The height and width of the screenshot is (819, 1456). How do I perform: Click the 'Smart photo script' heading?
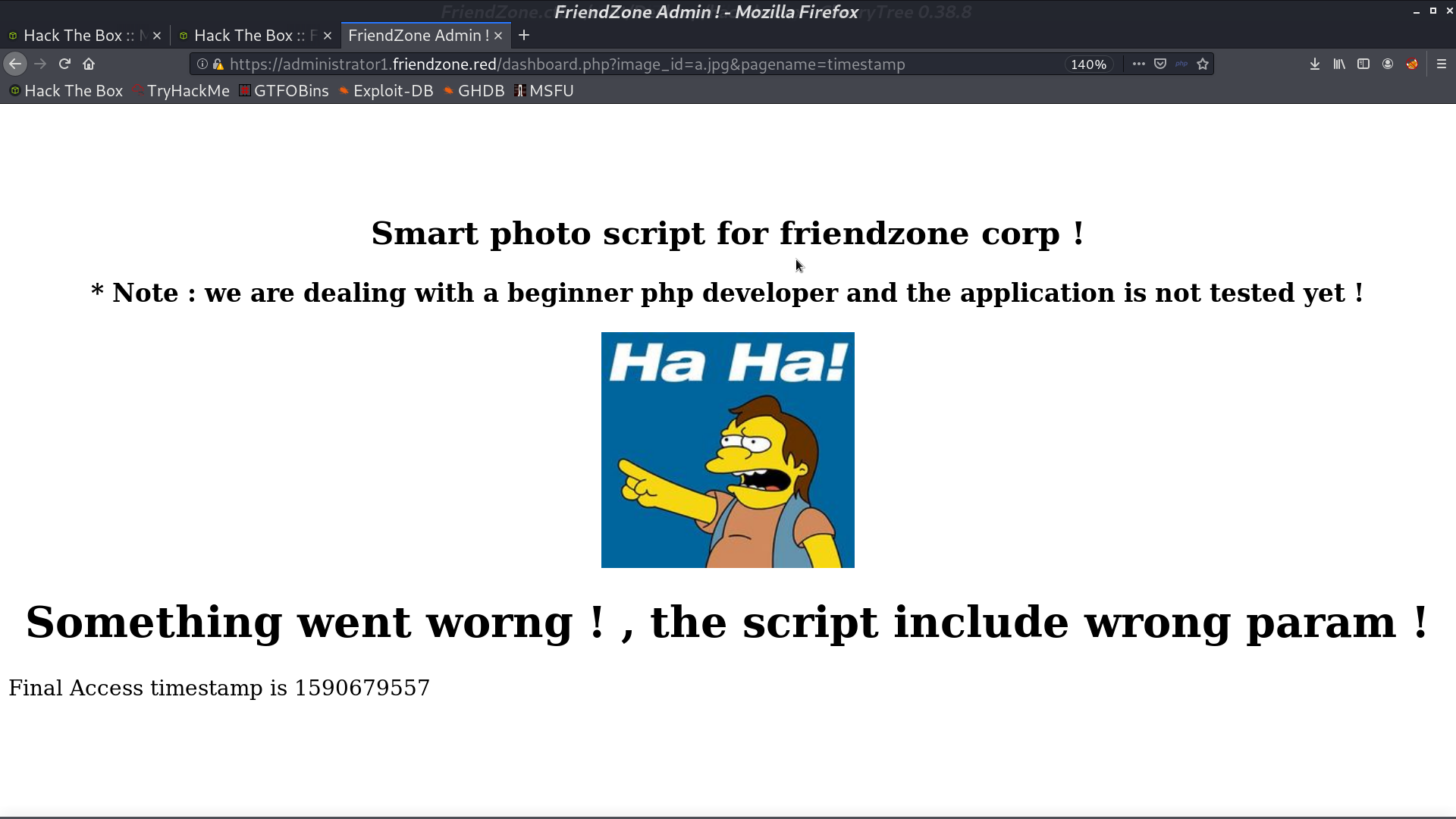click(727, 233)
